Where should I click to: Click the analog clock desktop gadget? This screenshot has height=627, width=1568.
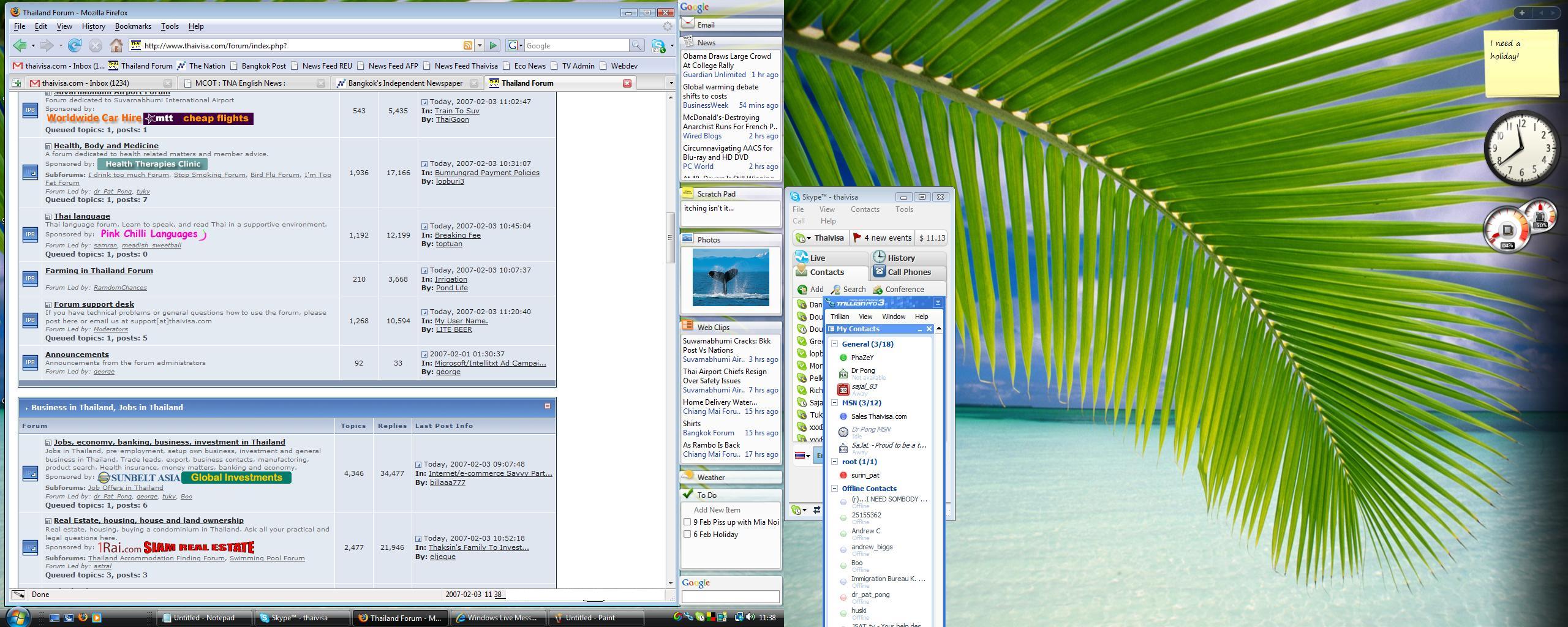1521,149
